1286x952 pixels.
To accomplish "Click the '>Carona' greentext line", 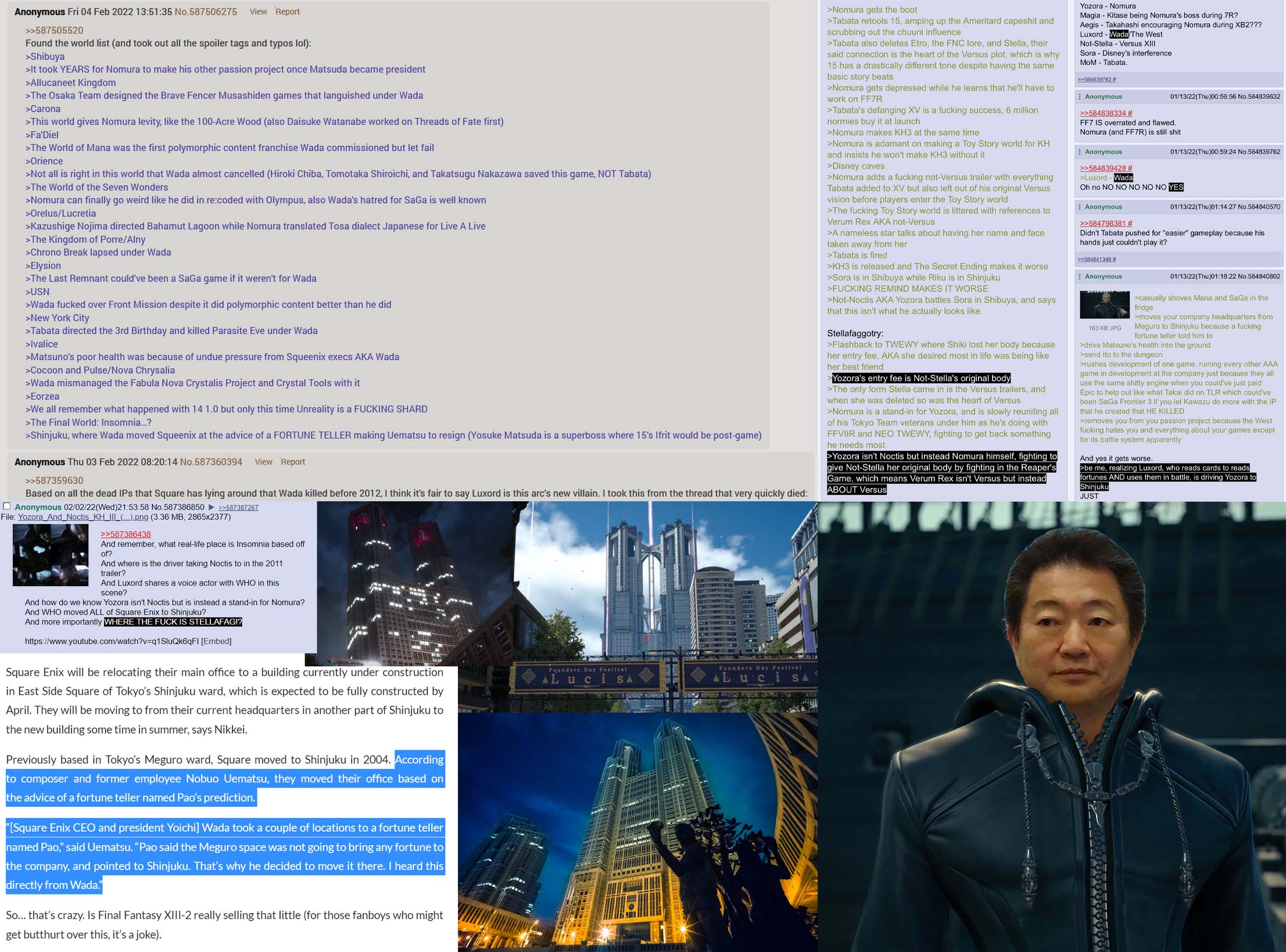I will tap(43, 109).
